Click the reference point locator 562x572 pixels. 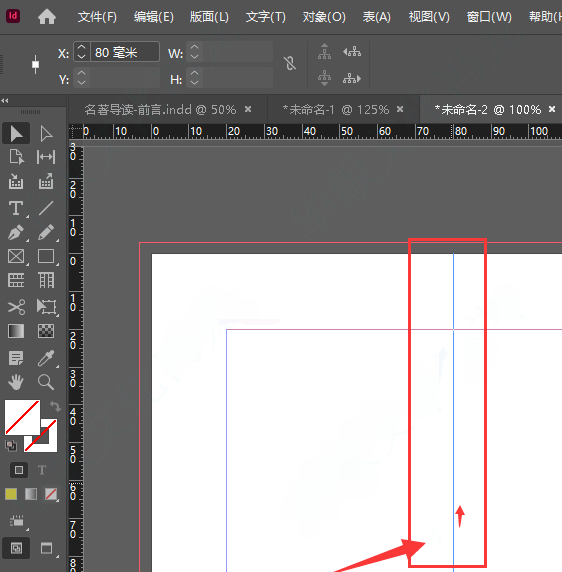35,65
